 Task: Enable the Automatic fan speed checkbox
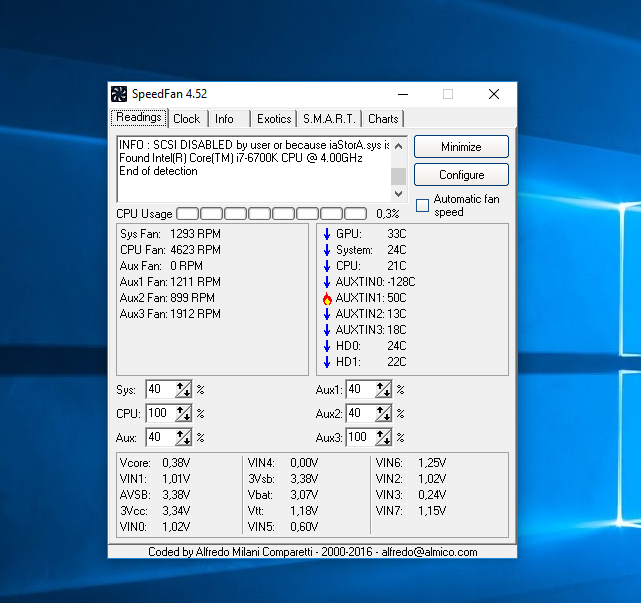click(x=422, y=205)
